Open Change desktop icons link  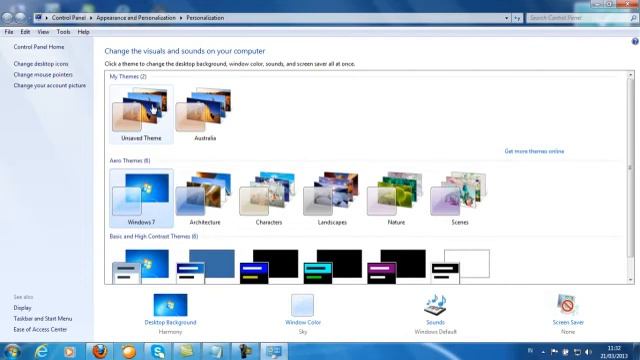(41, 64)
